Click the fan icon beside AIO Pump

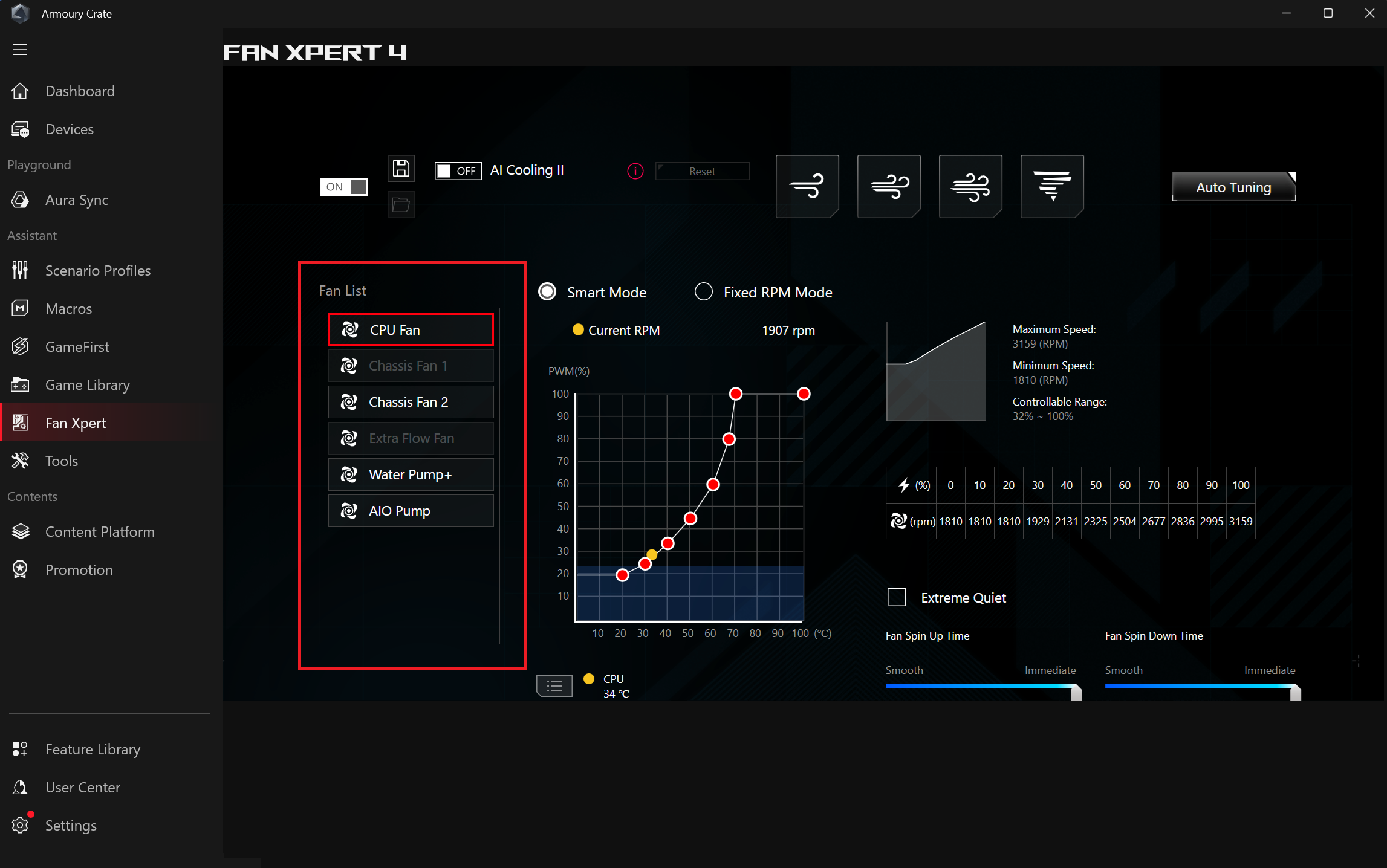349,511
